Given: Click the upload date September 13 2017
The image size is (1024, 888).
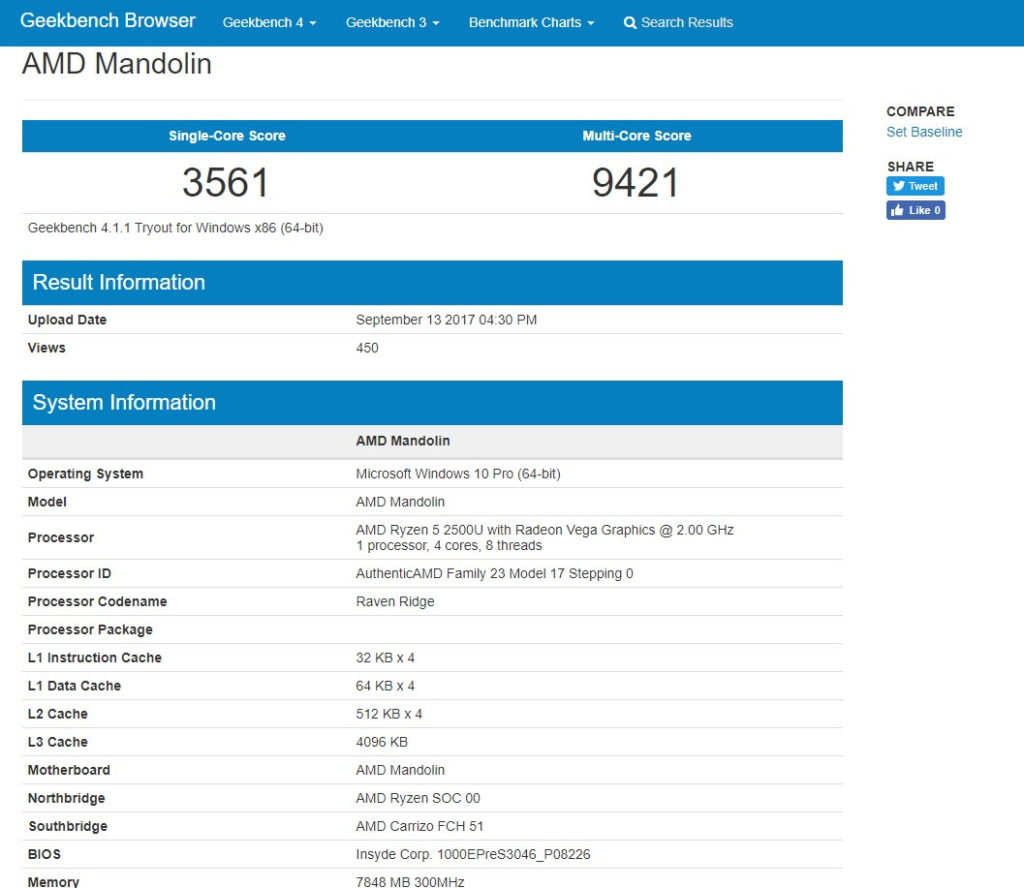Looking at the screenshot, I should (446, 320).
